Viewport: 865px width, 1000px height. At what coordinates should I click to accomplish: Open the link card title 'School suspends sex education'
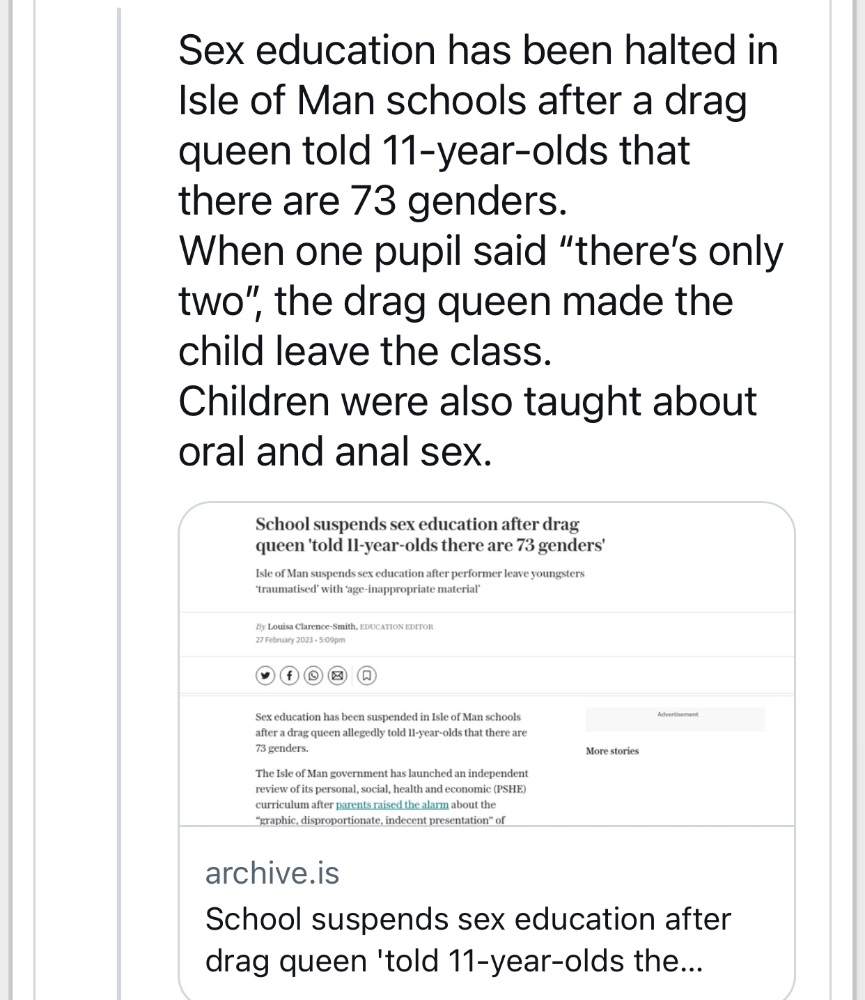(x=468, y=940)
